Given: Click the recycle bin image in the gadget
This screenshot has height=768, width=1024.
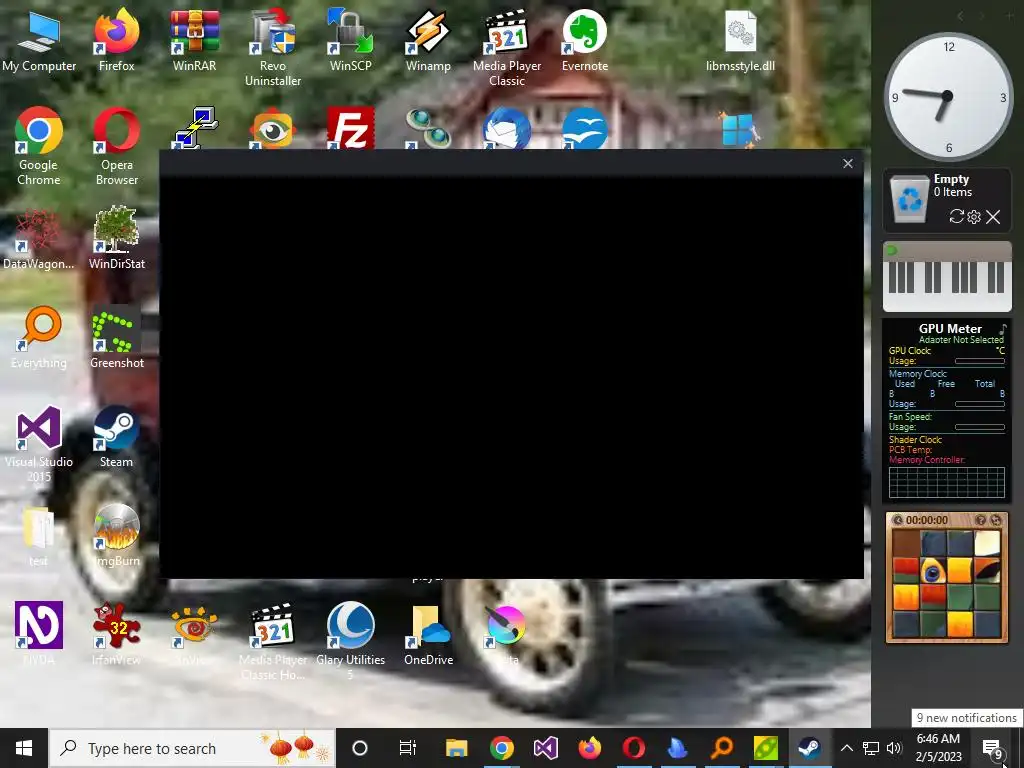Looking at the screenshot, I should (x=909, y=199).
